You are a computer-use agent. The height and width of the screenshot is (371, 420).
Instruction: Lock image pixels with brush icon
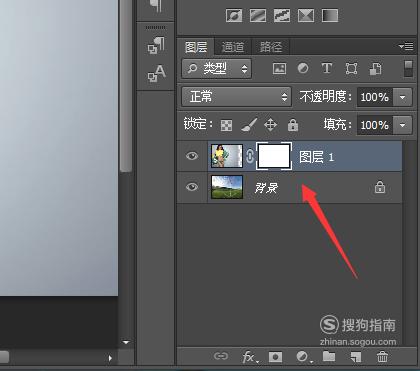(249, 125)
